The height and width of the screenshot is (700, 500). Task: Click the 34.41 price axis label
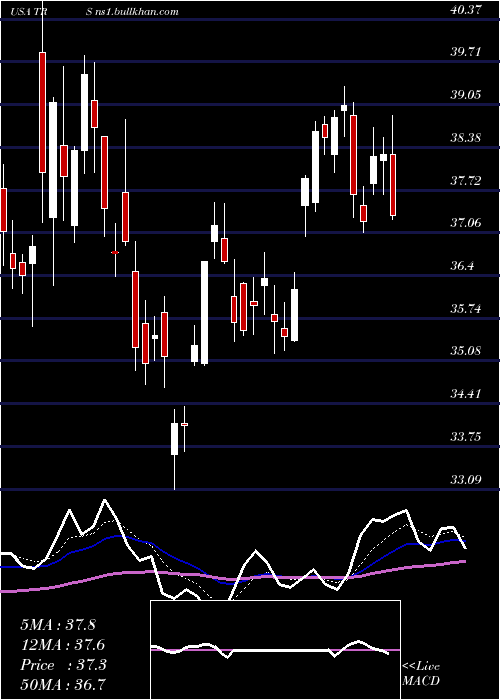coord(465,394)
